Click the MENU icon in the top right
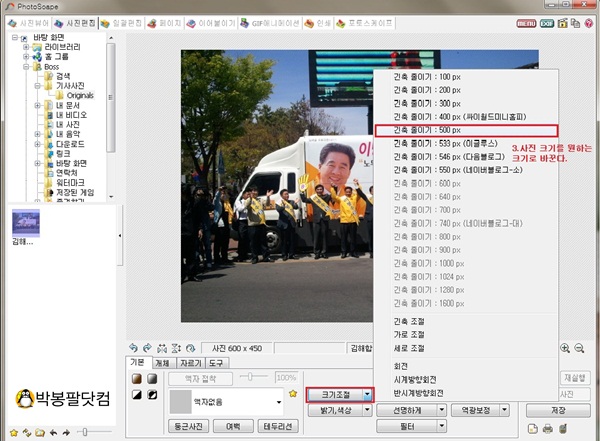Screen dimensions: 600x441 click(x=525, y=21)
